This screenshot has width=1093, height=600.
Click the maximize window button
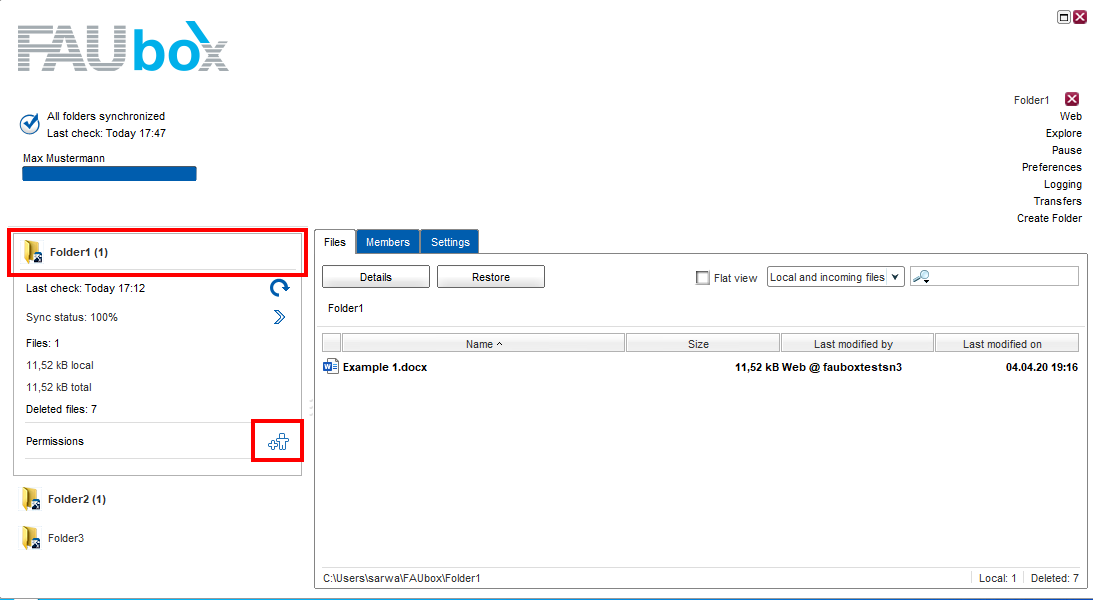pyautogui.click(x=1064, y=18)
